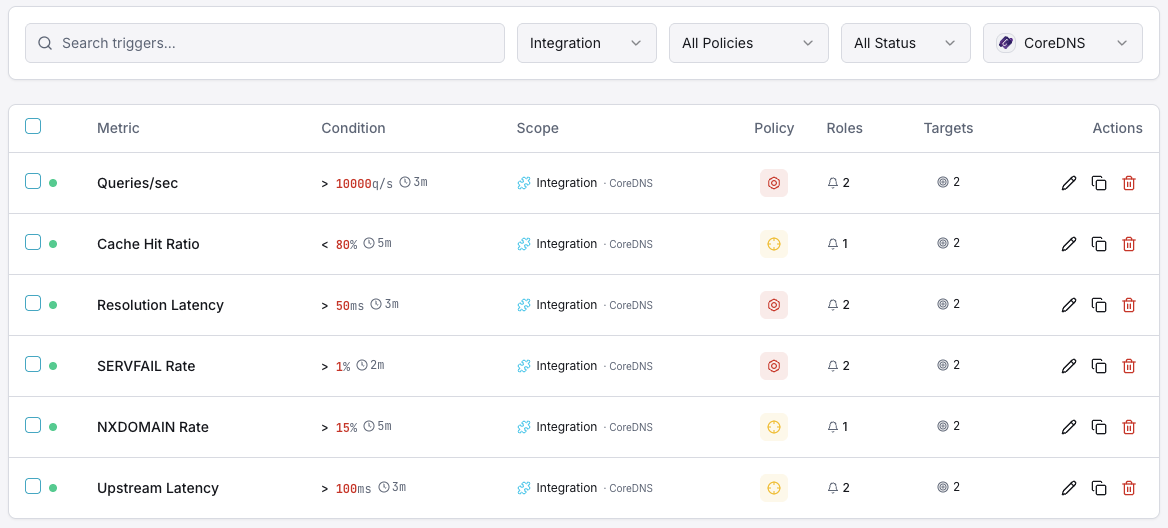Click the targets icon for Upstream Latency
The image size is (1168, 528).
click(942, 487)
